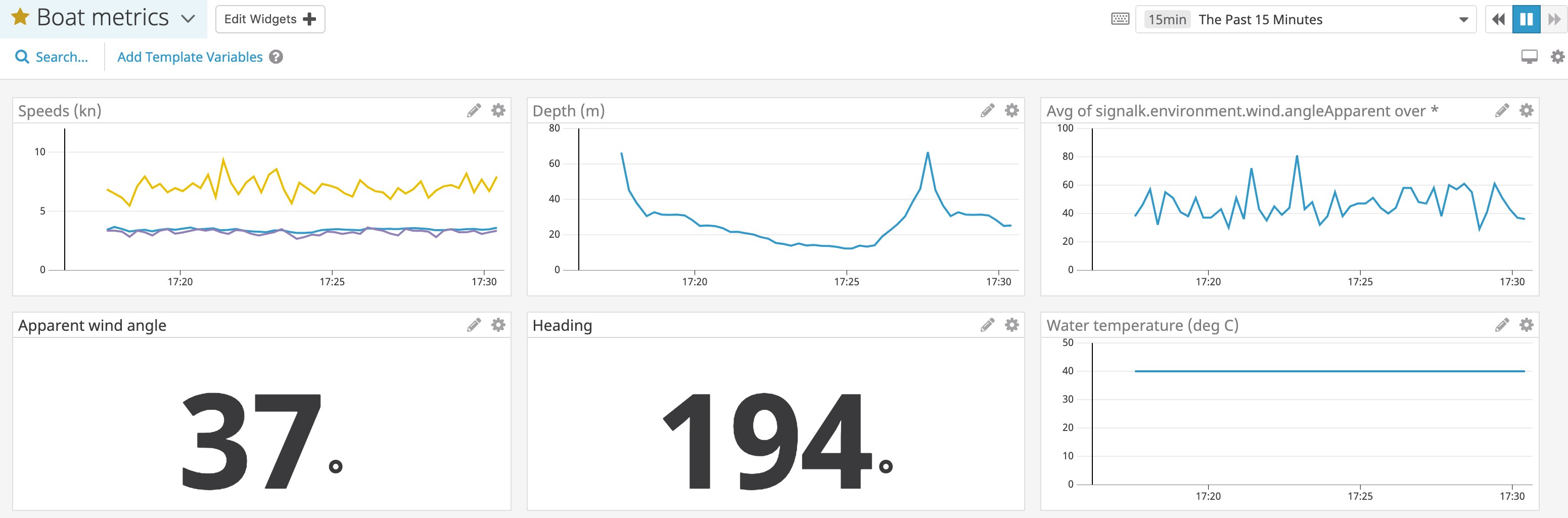Open the gear settings on the Depth widget
The width and height of the screenshot is (1568, 518).
(x=1011, y=111)
